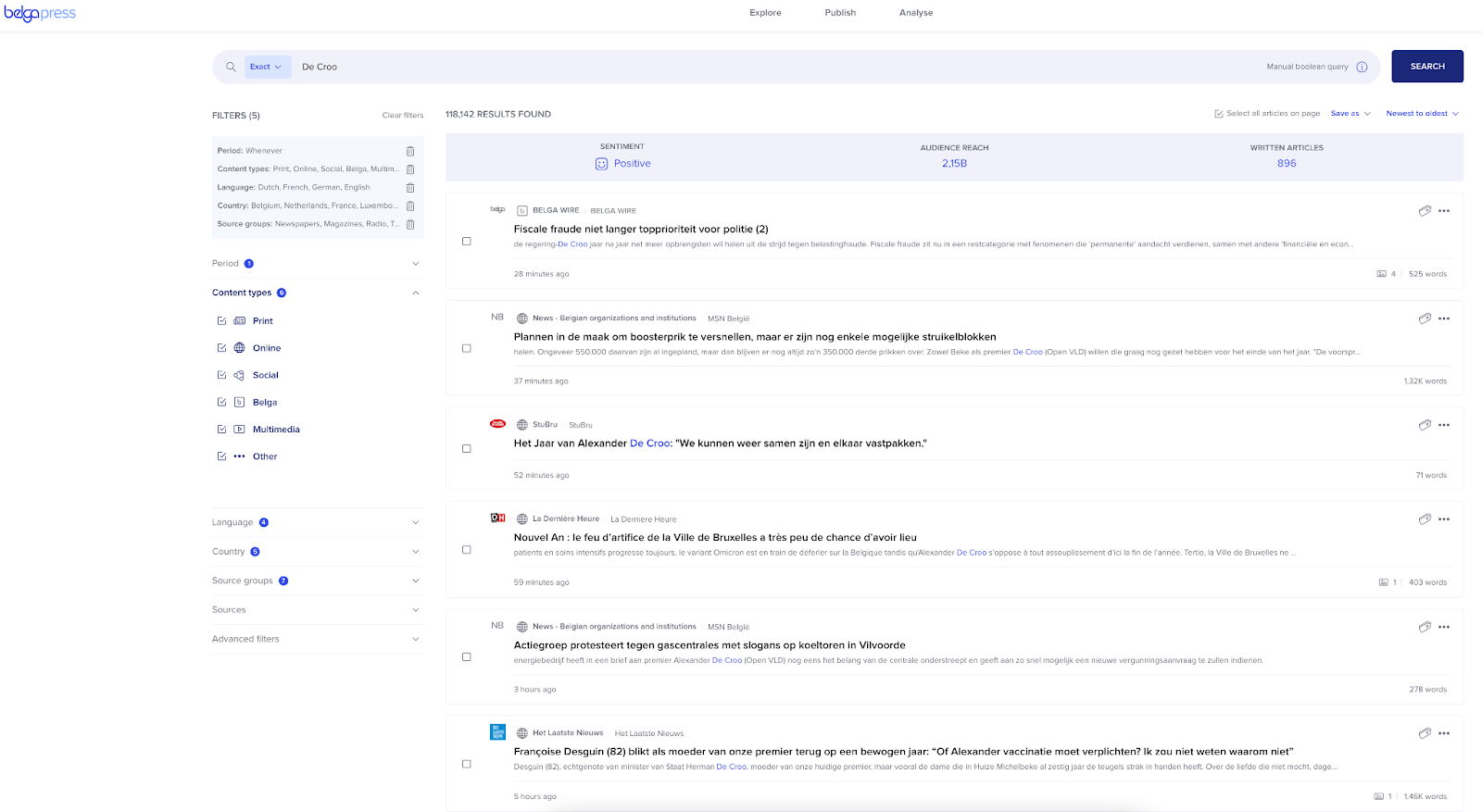Uncheck the Belga content type

(221, 402)
